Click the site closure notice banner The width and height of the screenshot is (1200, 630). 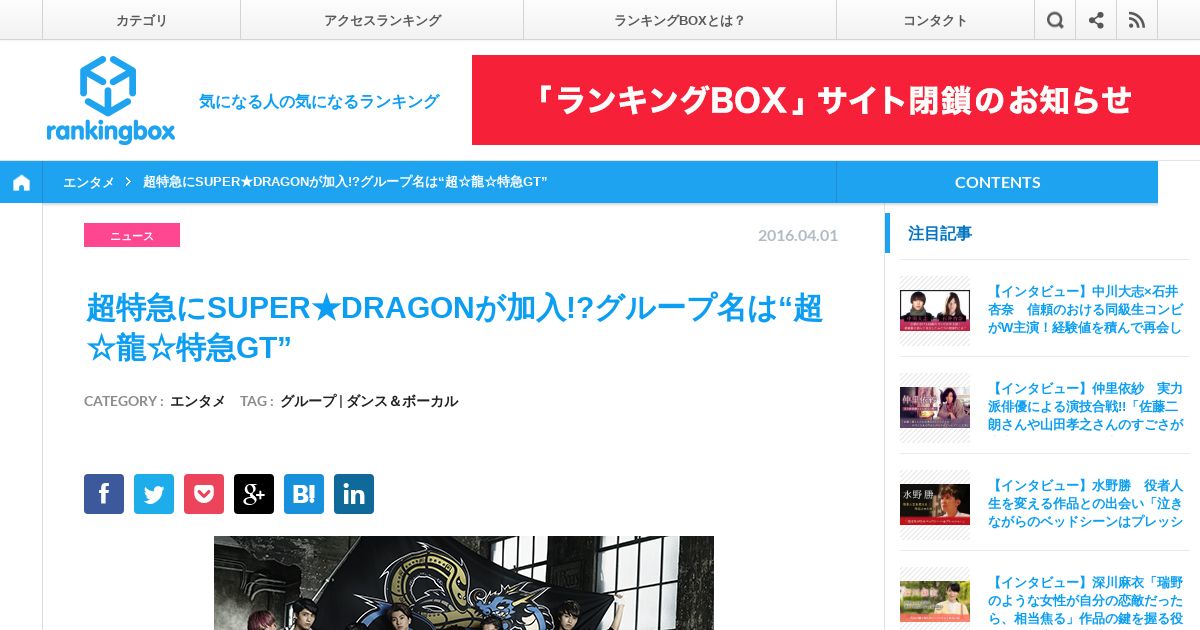point(836,100)
